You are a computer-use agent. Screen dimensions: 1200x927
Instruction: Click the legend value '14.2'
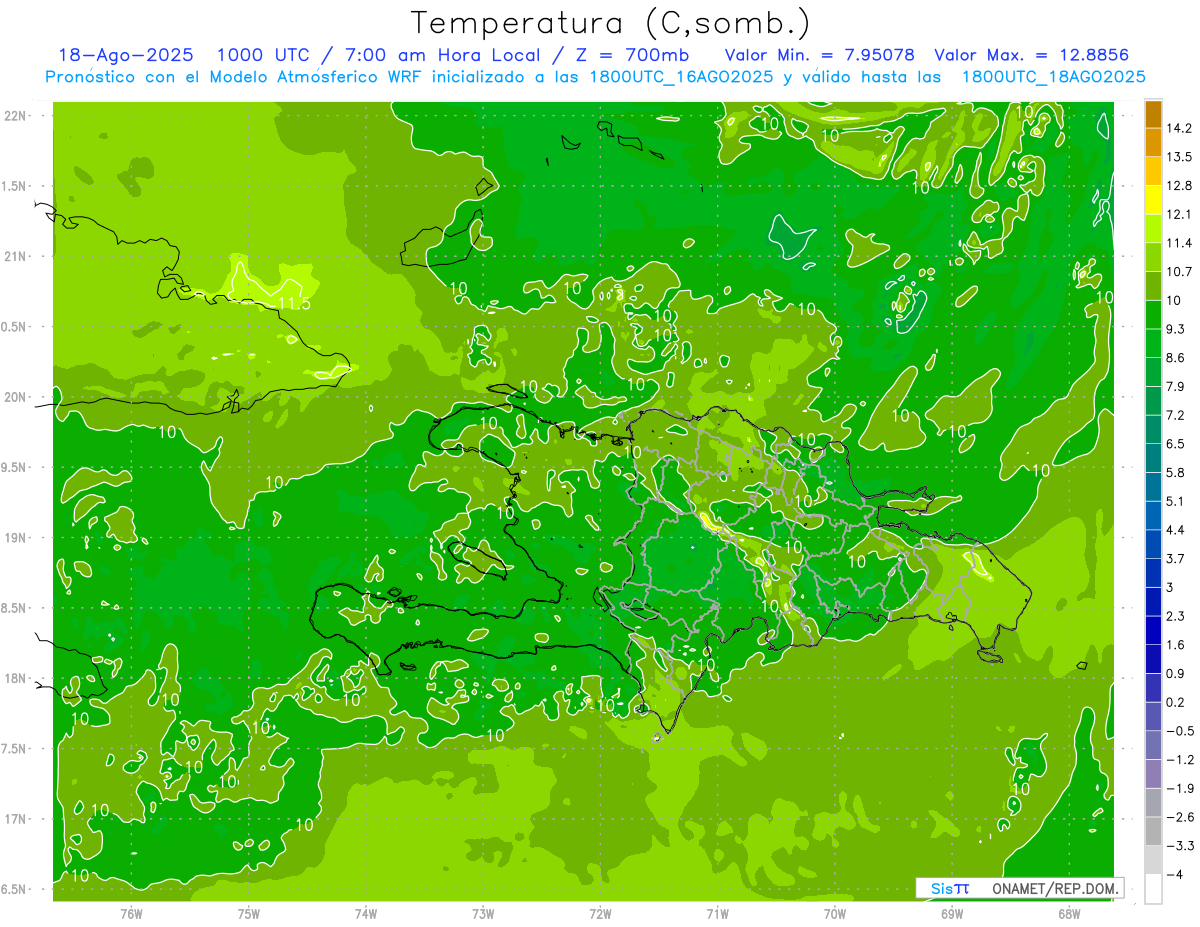1179,128
